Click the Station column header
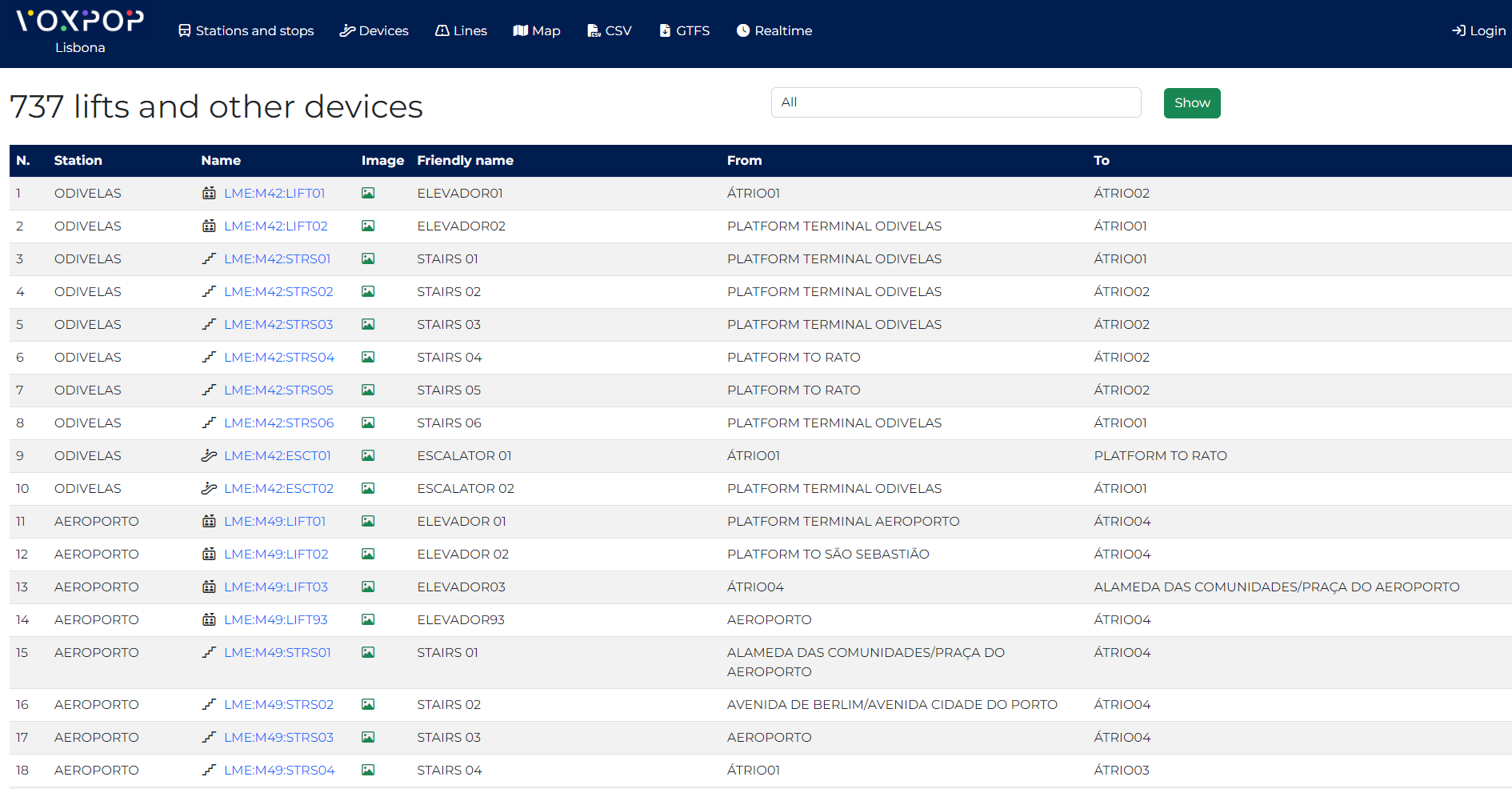The image size is (1512, 789). coord(78,160)
